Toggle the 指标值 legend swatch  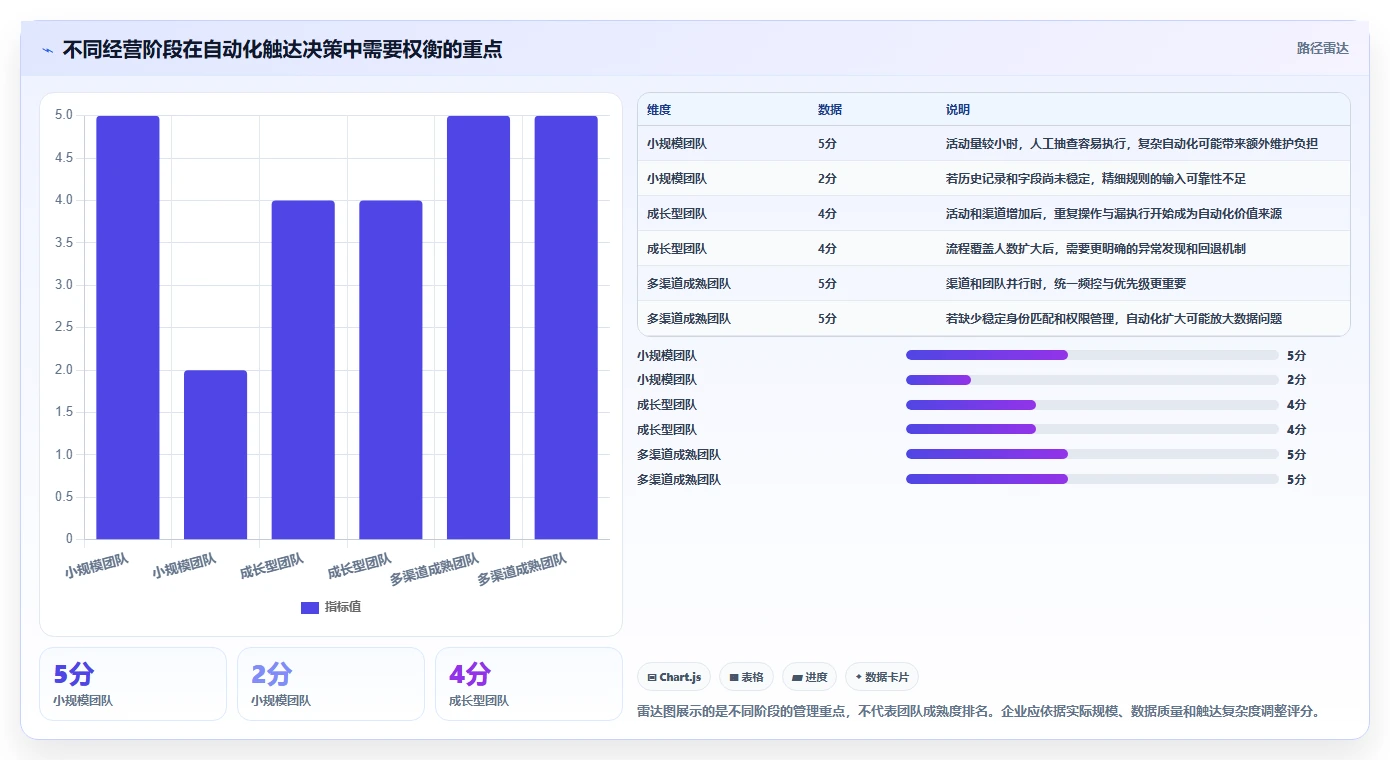coord(310,607)
